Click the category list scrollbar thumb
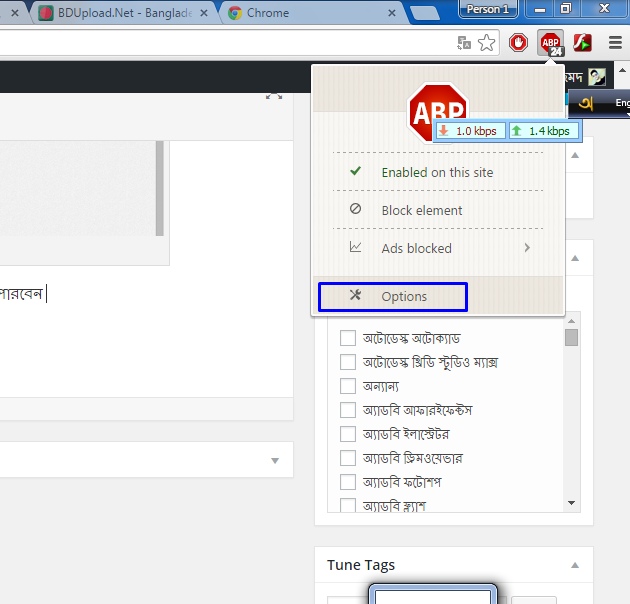 571,337
